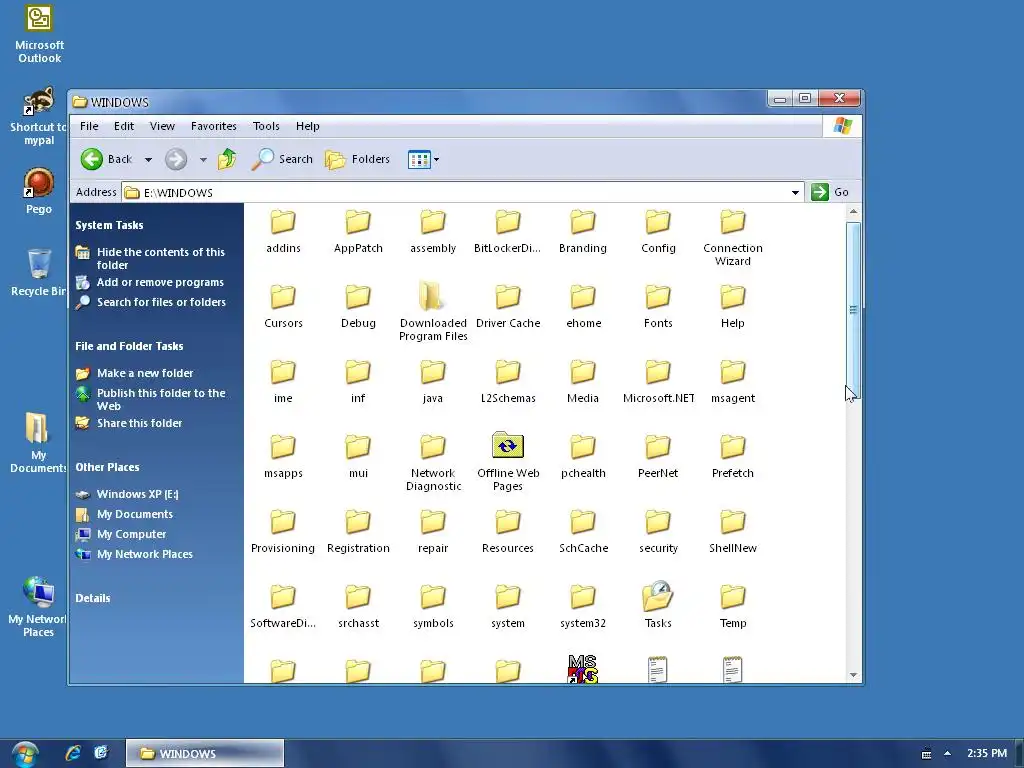The height and width of the screenshot is (768, 1024).
Task: Click the grayed Forward arrow button
Action: tap(176, 159)
